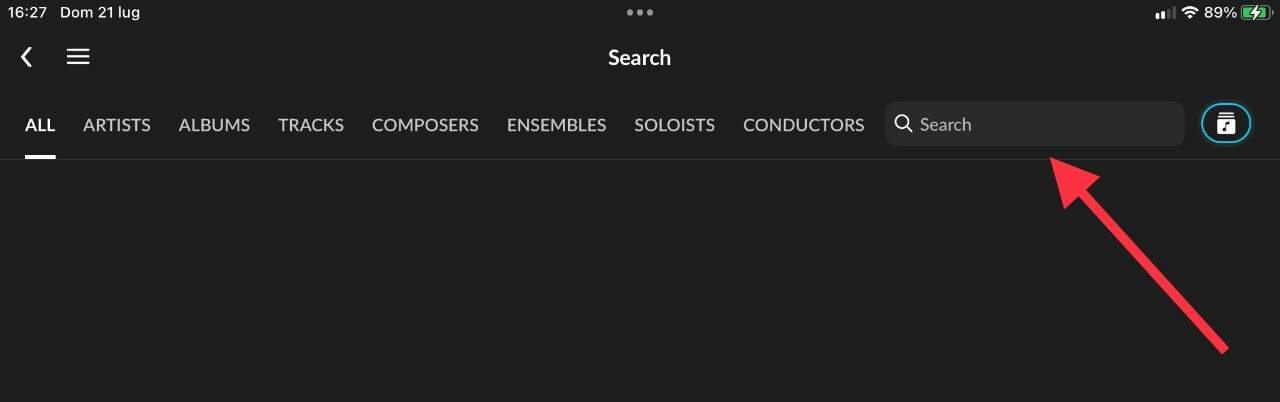1280x402 pixels.
Task: Open the ALBUMS tab
Action: pyautogui.click(x=214, y=125)
